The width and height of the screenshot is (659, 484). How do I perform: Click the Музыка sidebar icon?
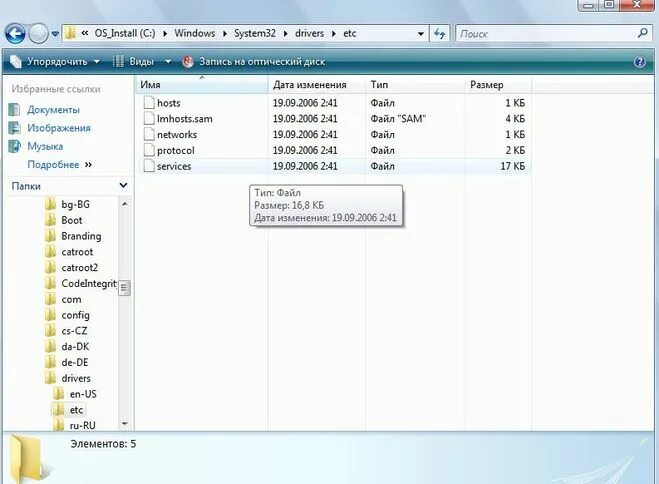click(x=14, y=146)
